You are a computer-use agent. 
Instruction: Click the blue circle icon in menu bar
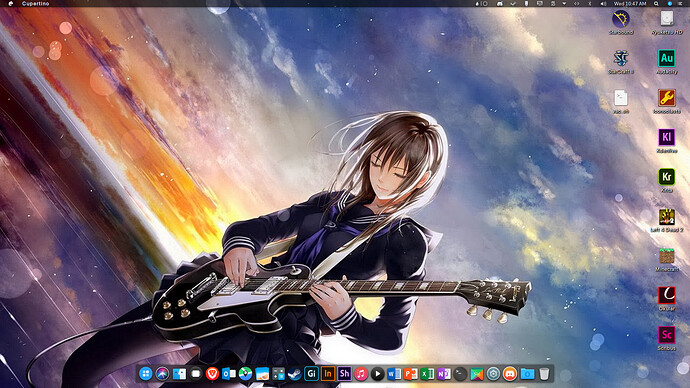(x=669, y=4)
